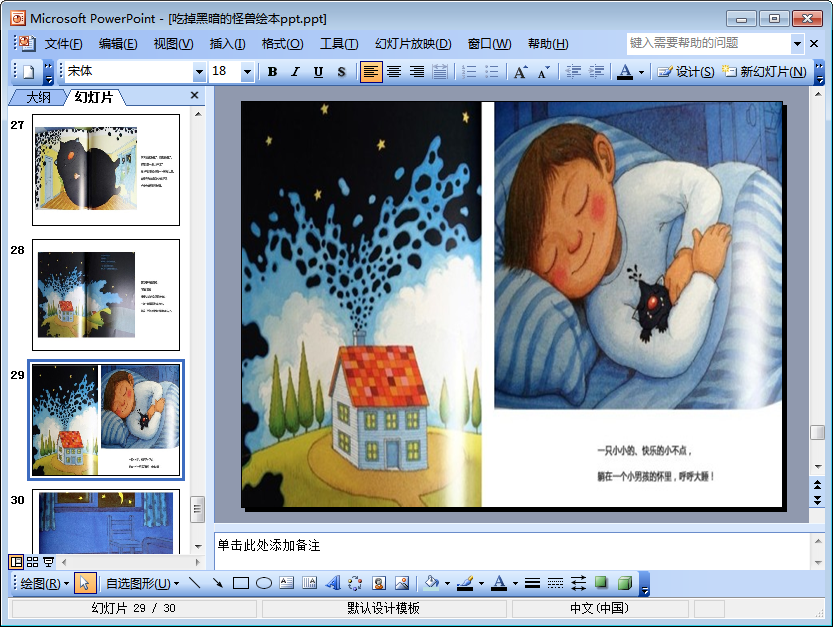833x627 pixels.
Task: Apply bulleted list formatting
Action: [x=491, y=72]
